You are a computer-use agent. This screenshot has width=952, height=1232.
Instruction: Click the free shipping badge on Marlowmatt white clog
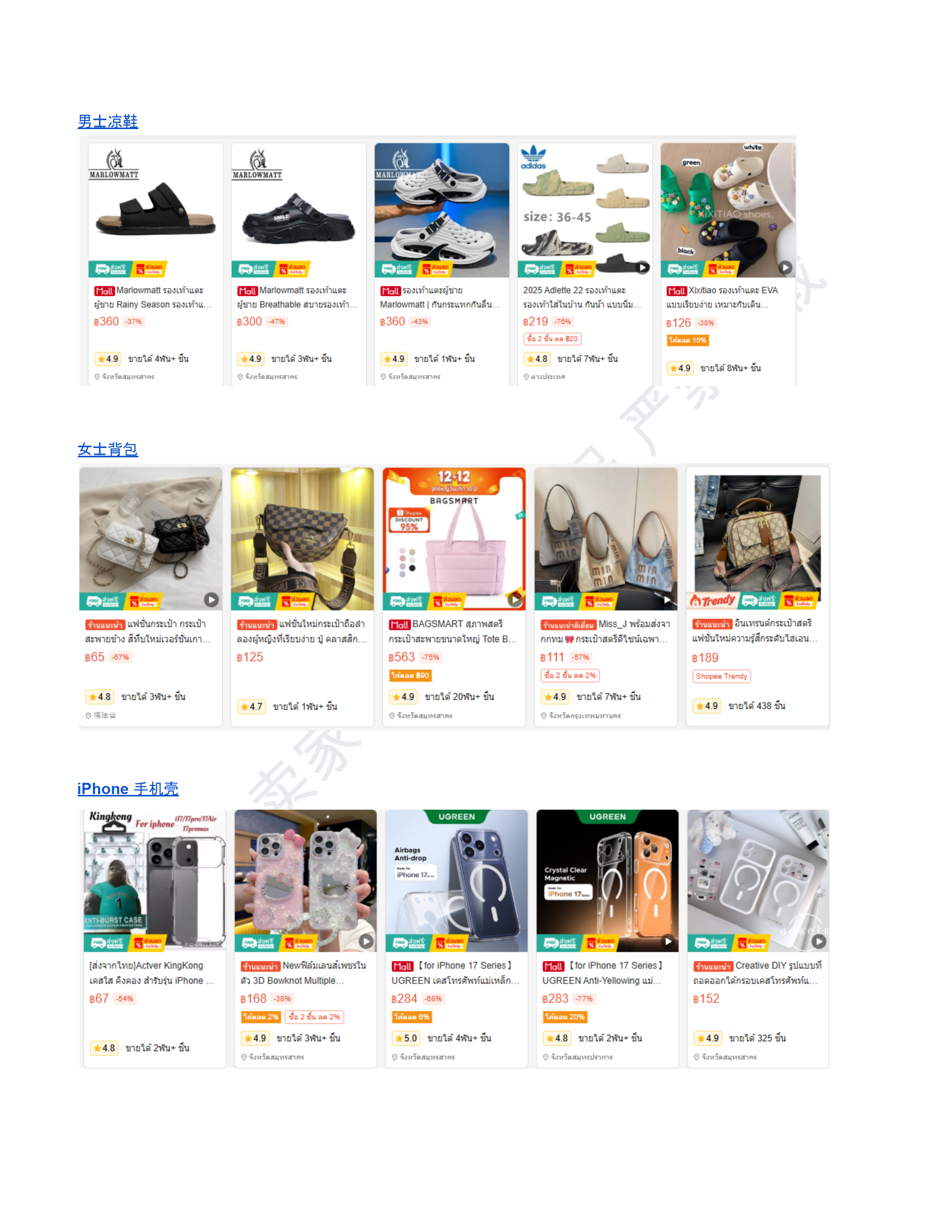click(x=397, y=269)
